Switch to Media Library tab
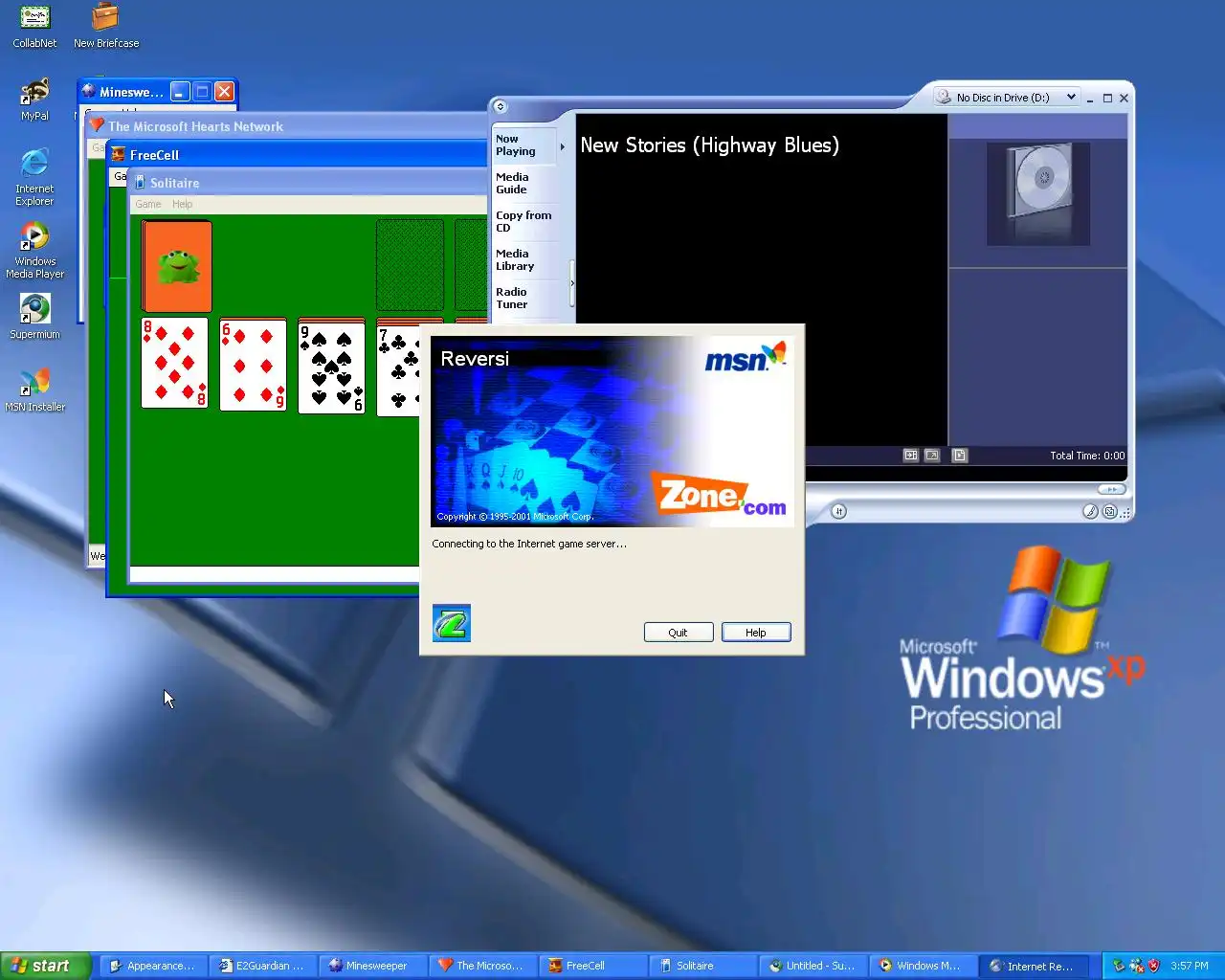This screenshot has width=1225, height=980. click(524, 260)
